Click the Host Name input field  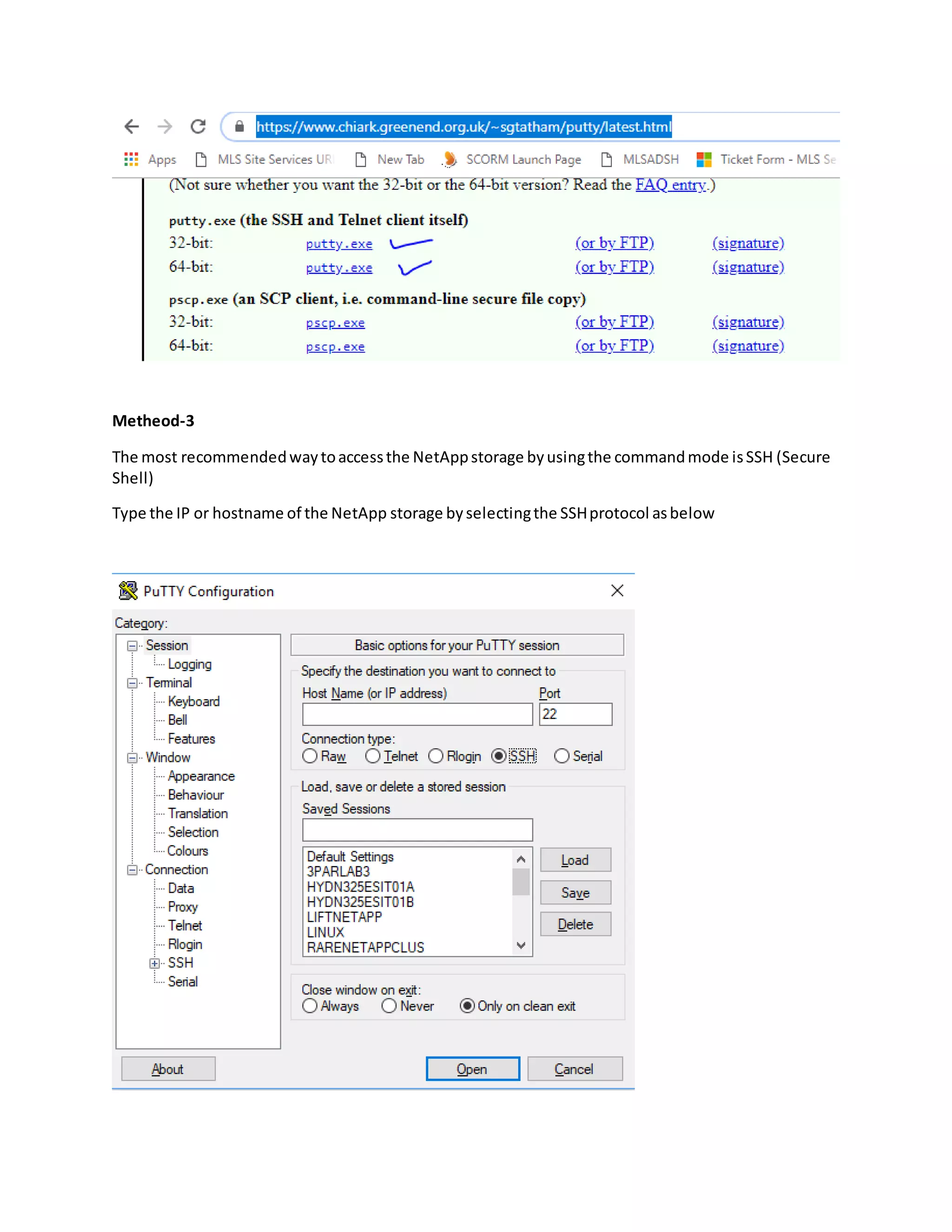tap(417, 714)
